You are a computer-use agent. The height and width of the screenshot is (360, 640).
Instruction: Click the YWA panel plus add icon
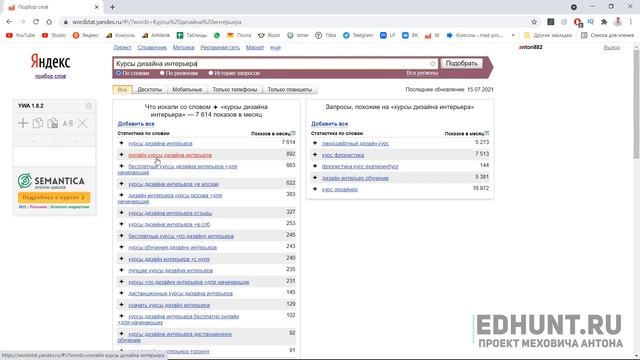pos(23,123)
